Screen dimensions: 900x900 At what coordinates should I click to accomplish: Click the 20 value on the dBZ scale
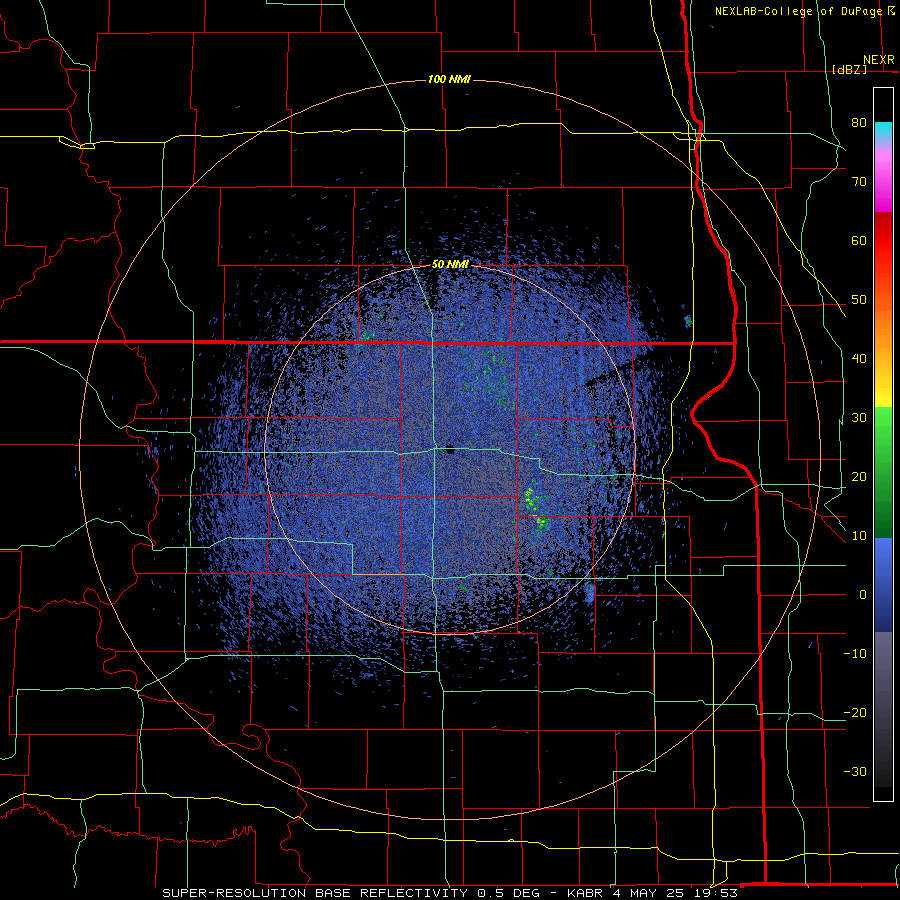[859, 476]
